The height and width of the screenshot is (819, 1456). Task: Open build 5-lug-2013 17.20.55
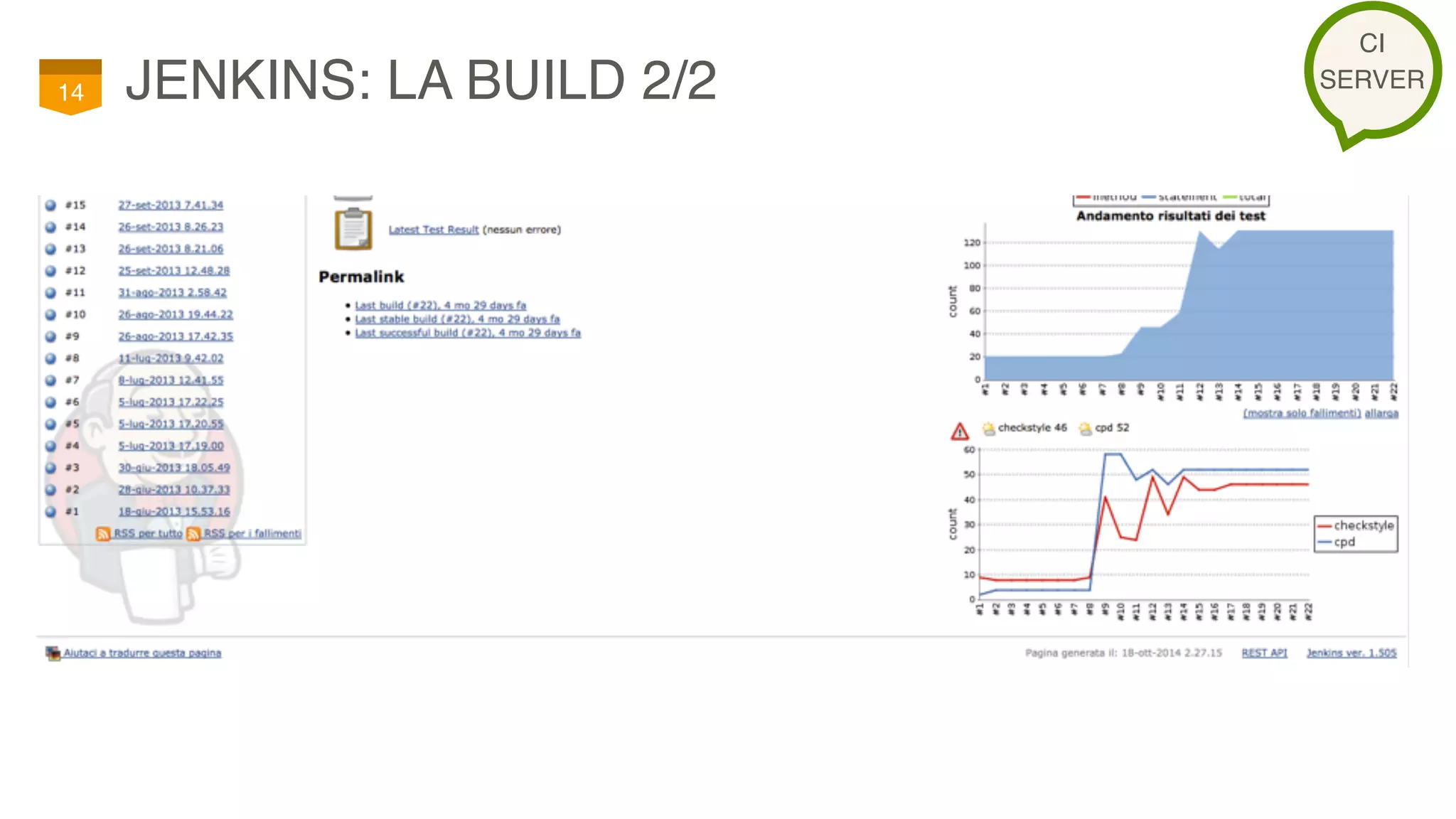click(171, 424)
